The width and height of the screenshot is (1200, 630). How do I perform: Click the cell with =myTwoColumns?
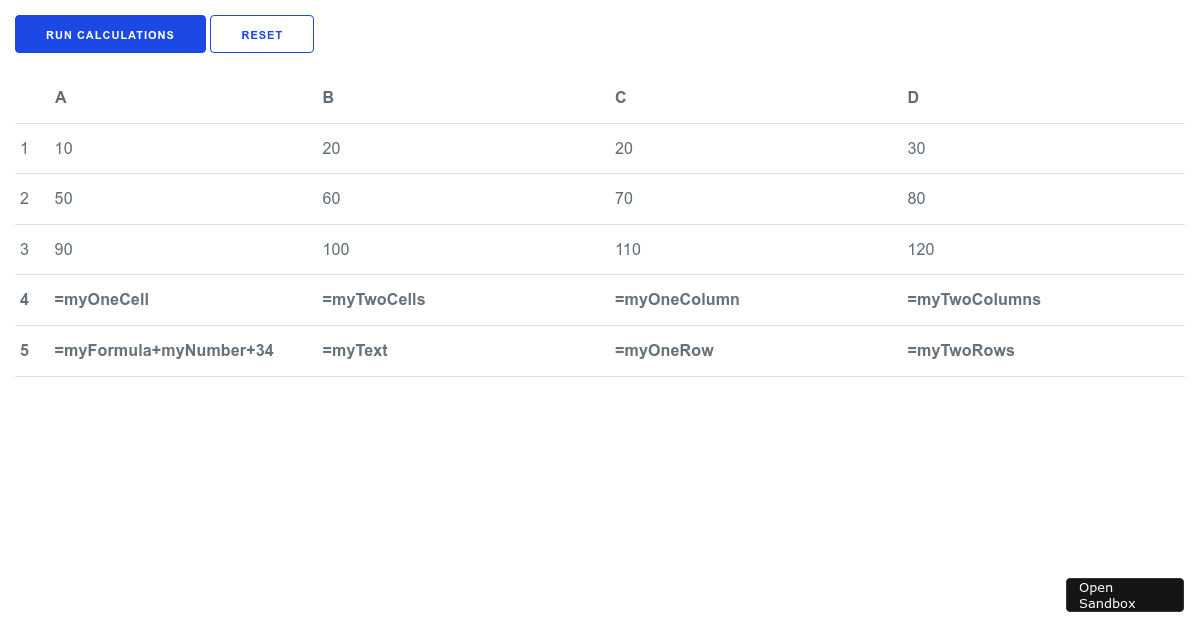(974, 299)
